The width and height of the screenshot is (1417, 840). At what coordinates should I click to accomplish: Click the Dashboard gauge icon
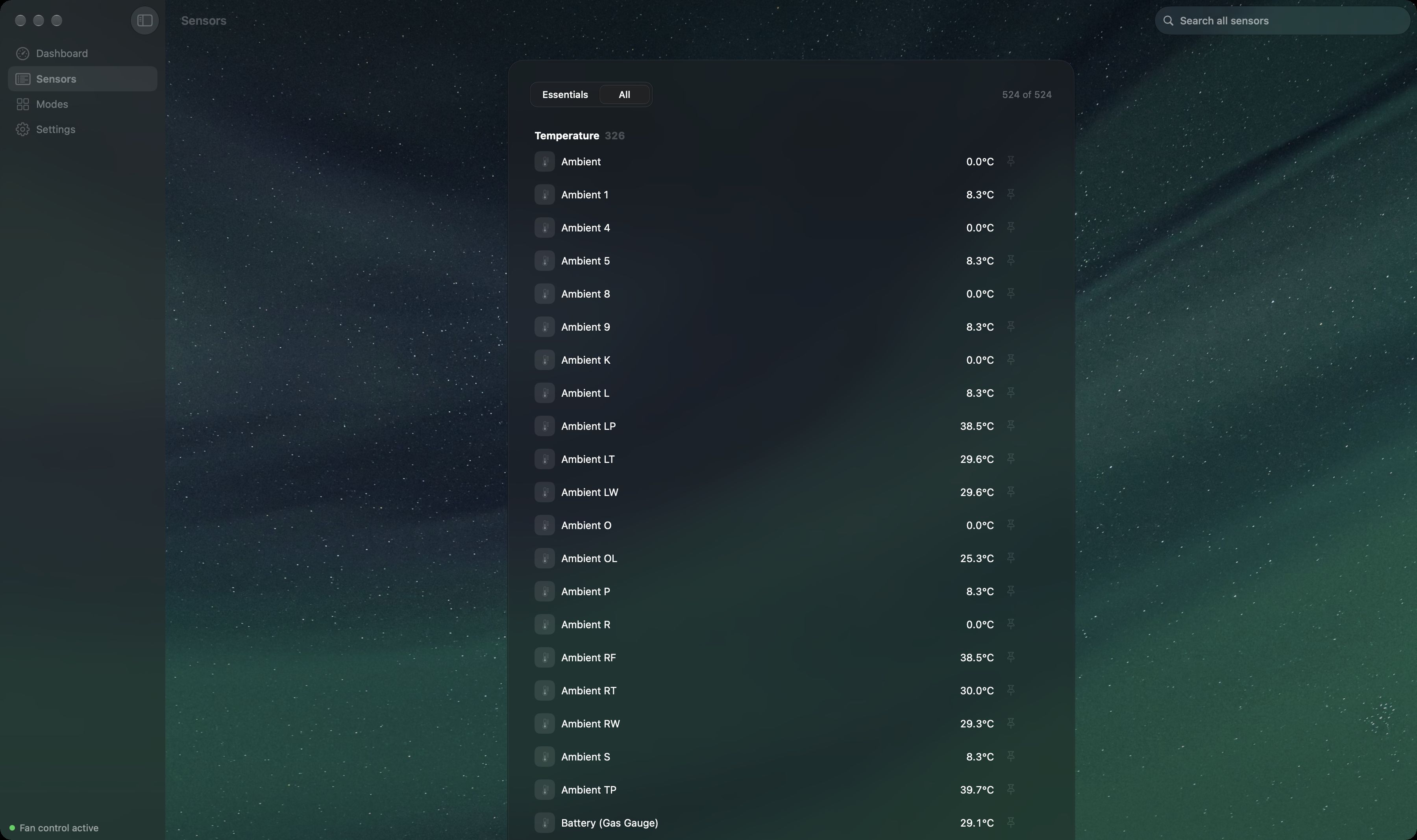coord(23,53)
